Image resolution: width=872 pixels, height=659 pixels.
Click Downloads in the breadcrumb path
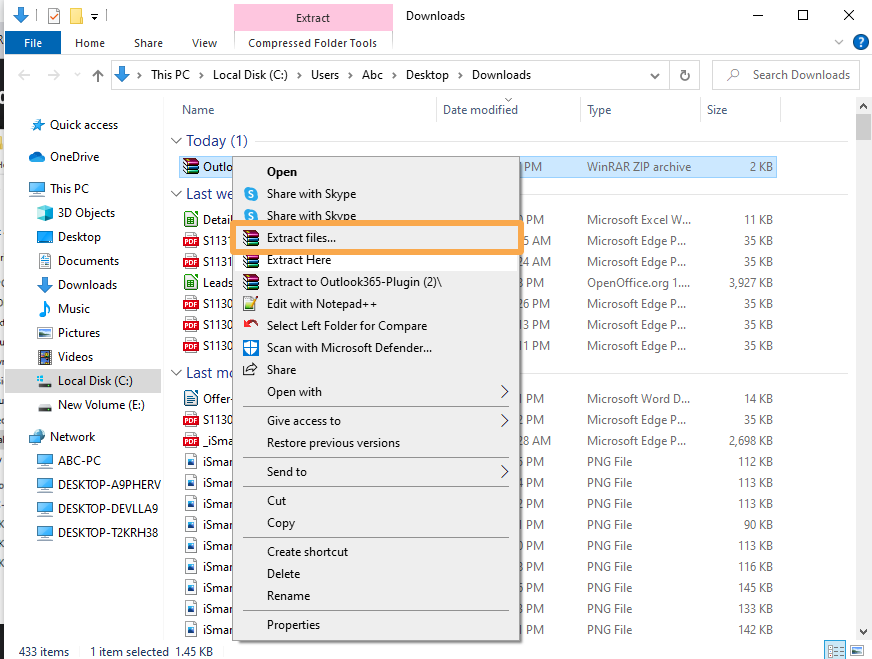point(501,74)
